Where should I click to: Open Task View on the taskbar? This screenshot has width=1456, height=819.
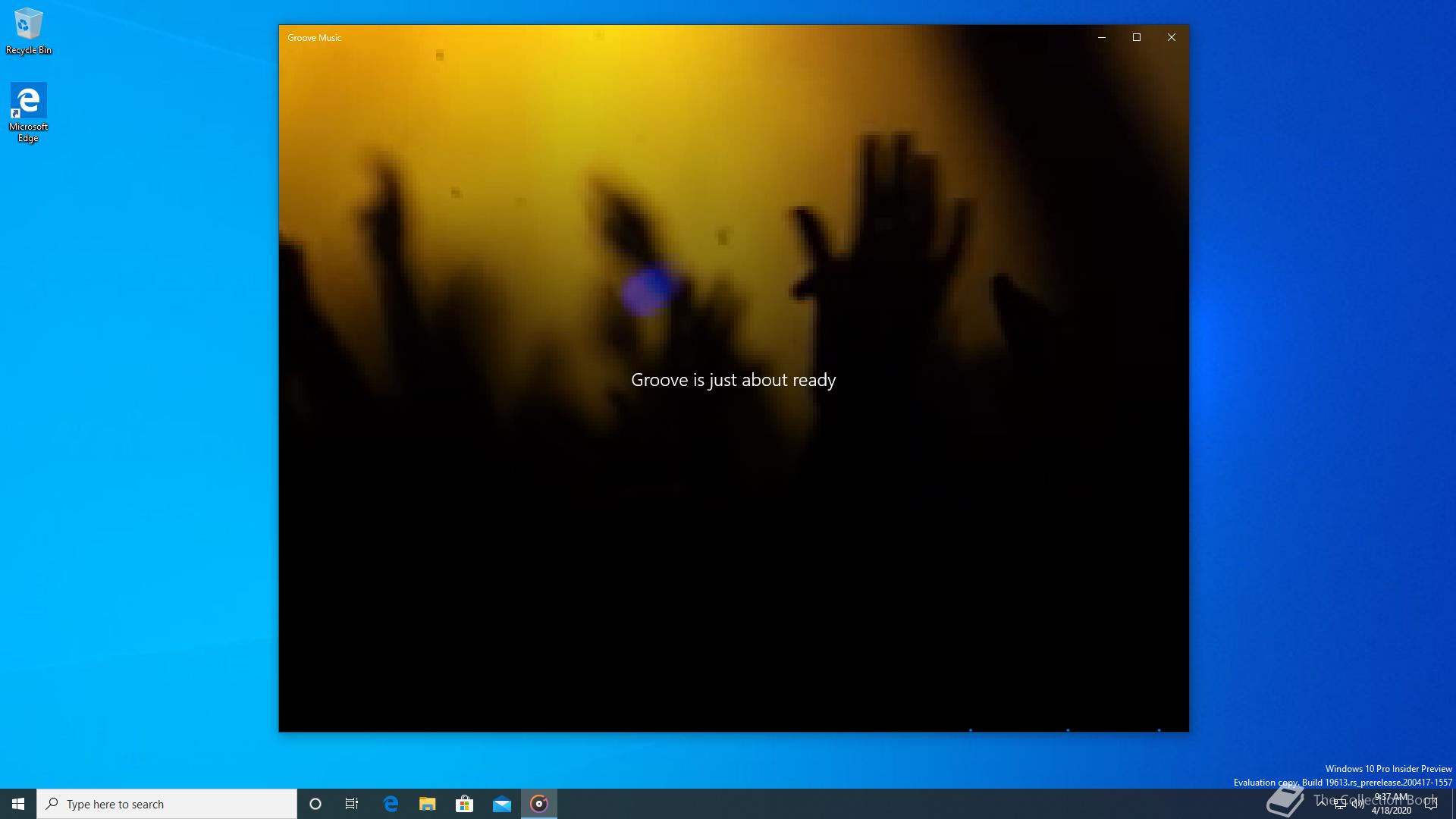point(352,804)
